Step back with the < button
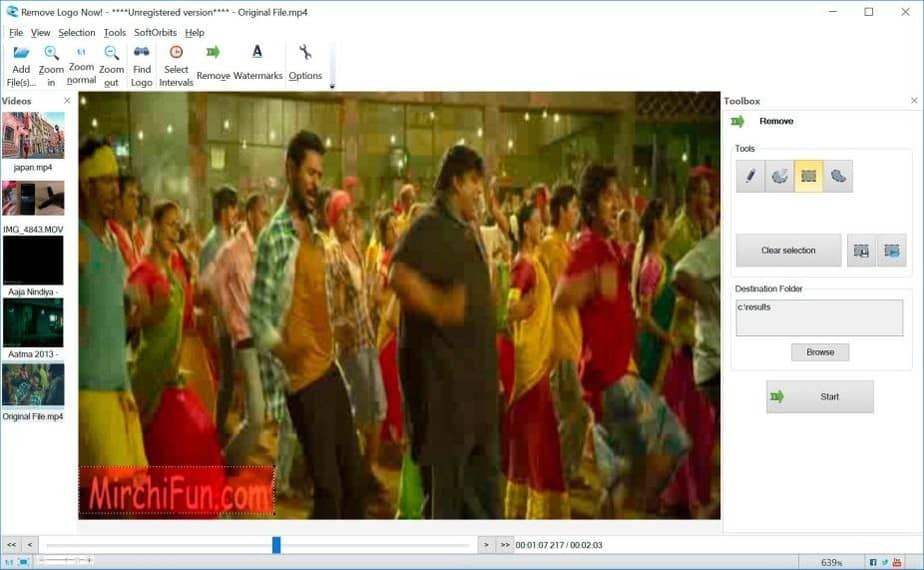This screenshot has height=570, width=924. (x=29, y=545)
